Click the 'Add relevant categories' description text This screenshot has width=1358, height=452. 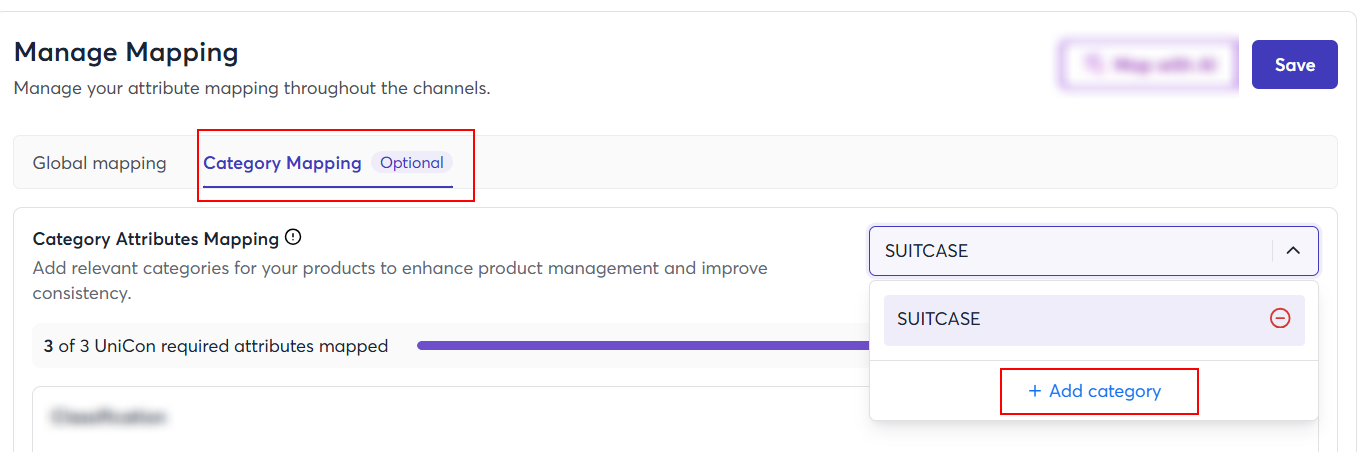(x=400, y=269)
